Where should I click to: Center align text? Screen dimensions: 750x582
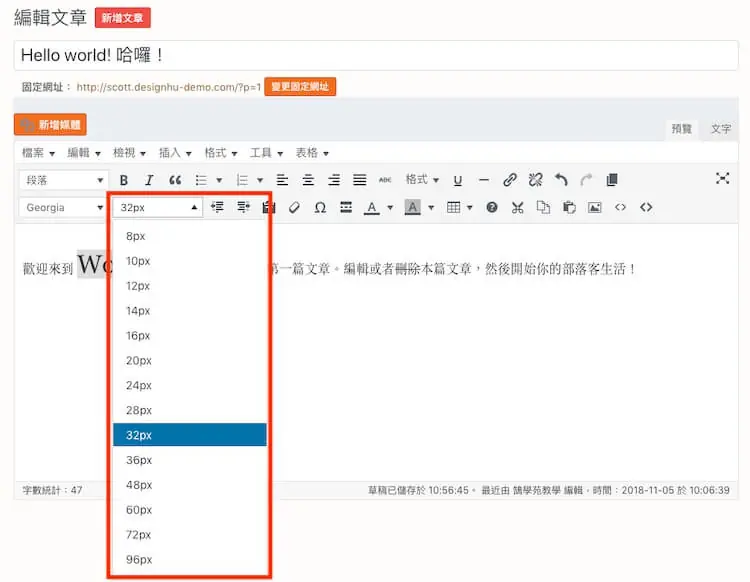point(308,180)
